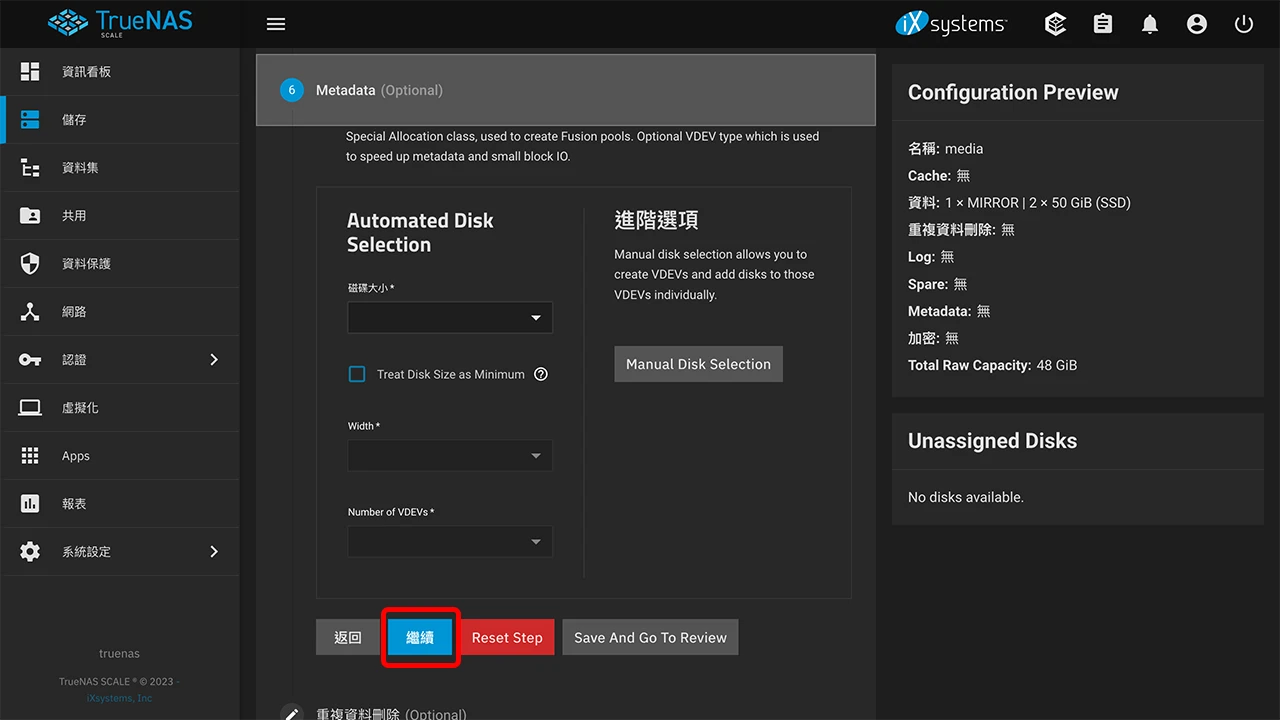This screenshot has width=1280, height=720.
Task: Toggle the sidebar with hamburger icon
Action: coord(276,23)
